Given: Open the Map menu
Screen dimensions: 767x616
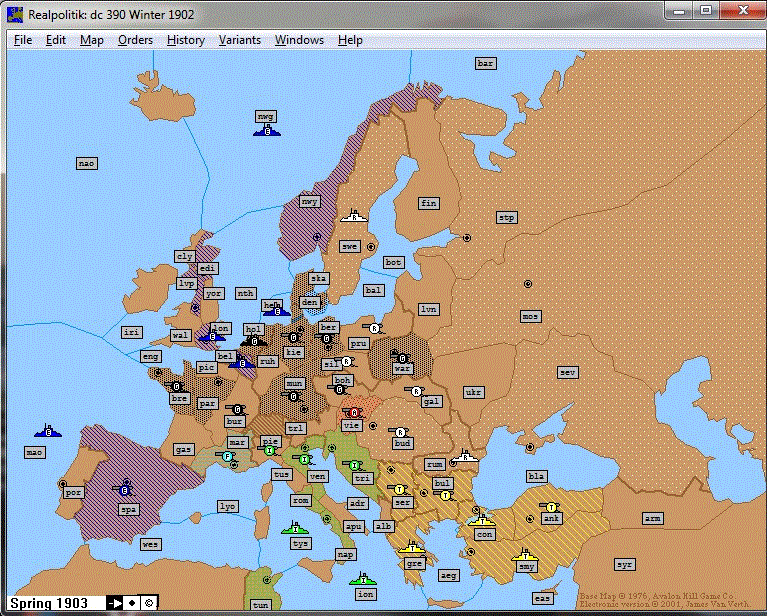Looking at the screenshot, I should [91, 40].
